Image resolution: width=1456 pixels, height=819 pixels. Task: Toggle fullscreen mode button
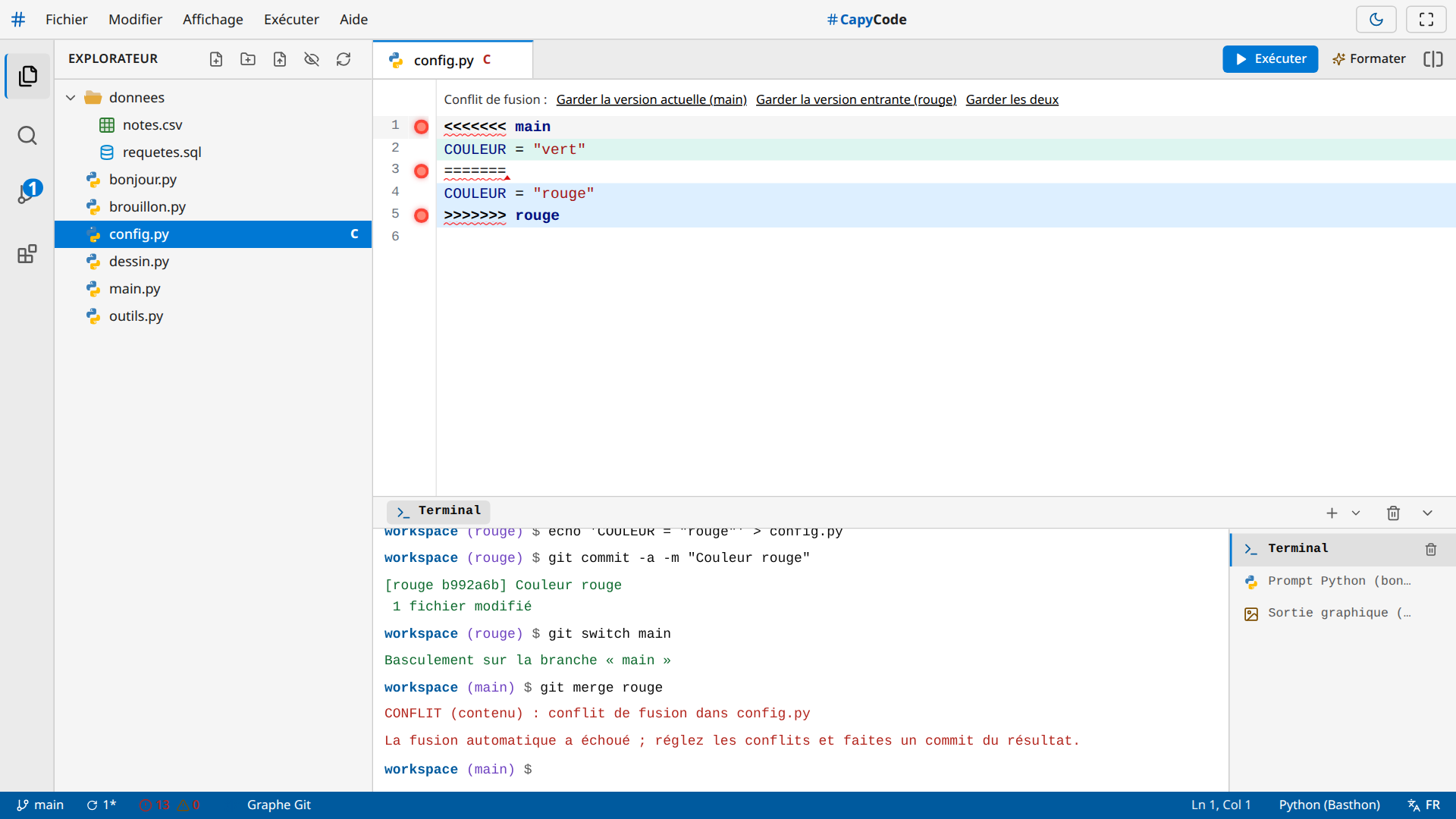click(1426, 20)
